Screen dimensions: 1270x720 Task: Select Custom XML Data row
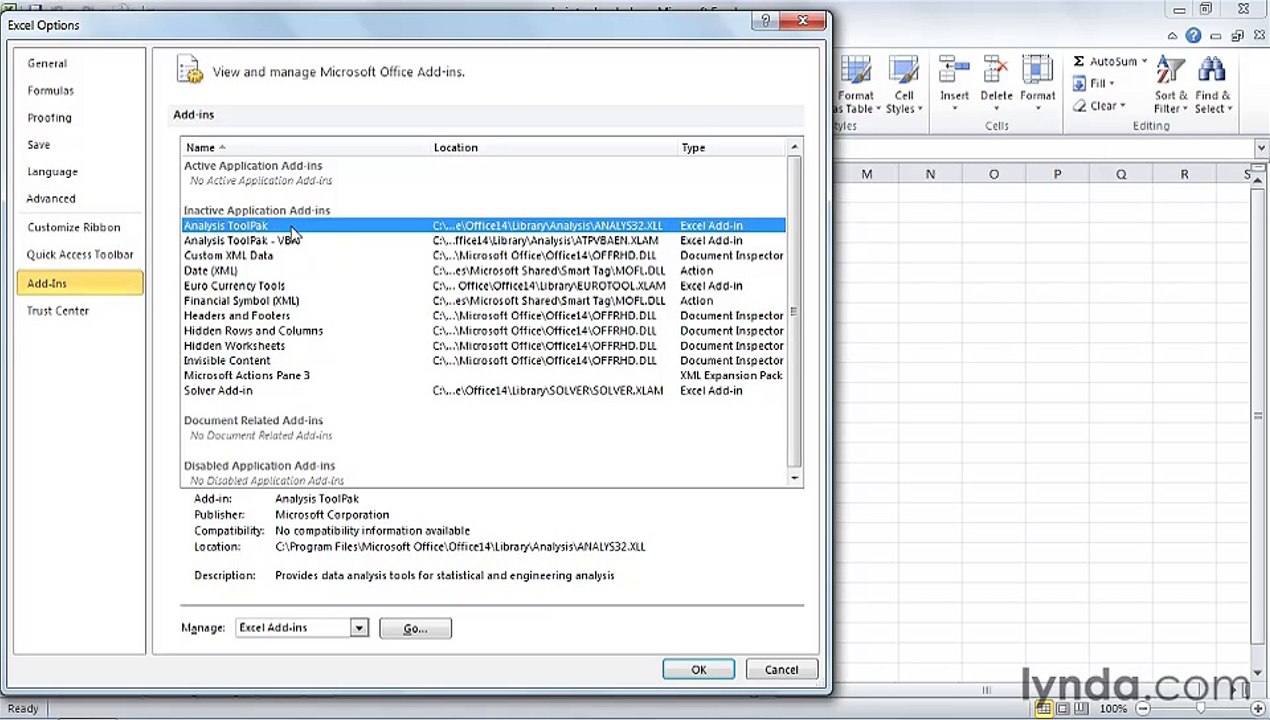pyautogui.click(x=483, y=255)
